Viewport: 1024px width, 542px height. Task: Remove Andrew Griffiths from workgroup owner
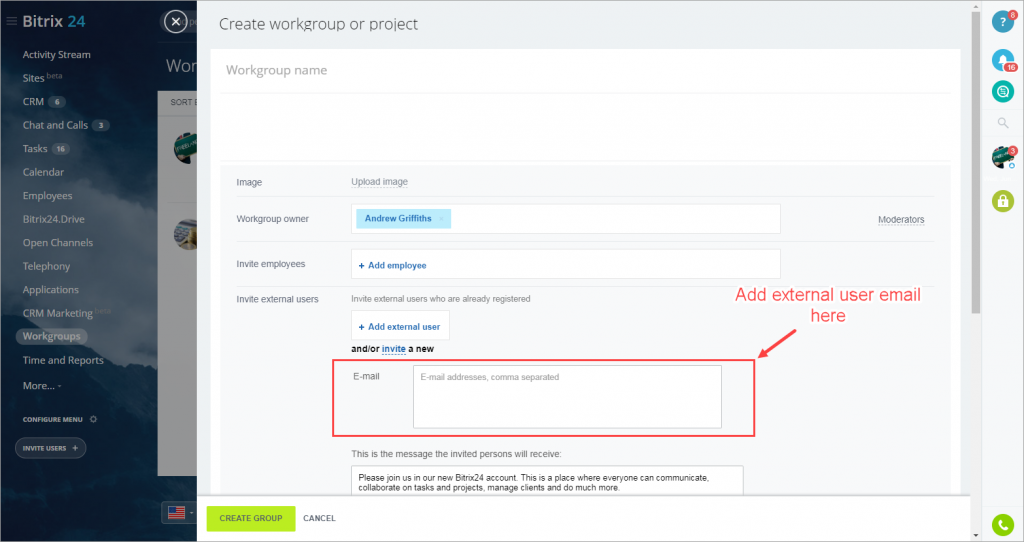(x=441, y=219)
